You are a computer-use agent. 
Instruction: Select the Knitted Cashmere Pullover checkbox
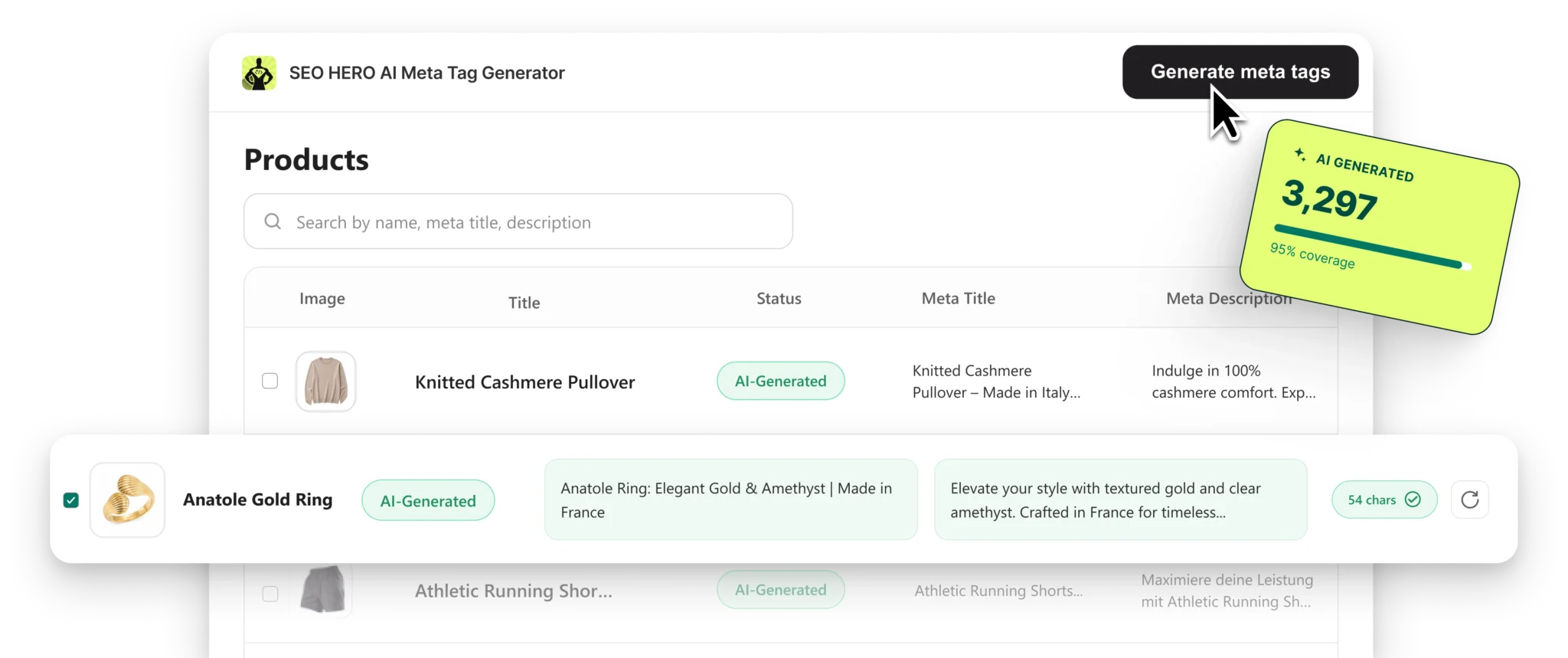pos(269,381)
